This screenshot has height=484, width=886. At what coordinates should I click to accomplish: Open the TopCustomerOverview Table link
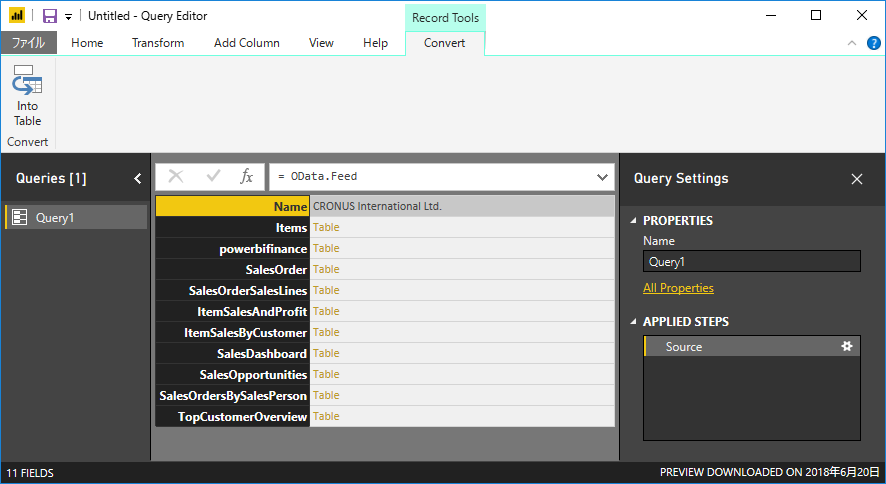pos(326,416)
